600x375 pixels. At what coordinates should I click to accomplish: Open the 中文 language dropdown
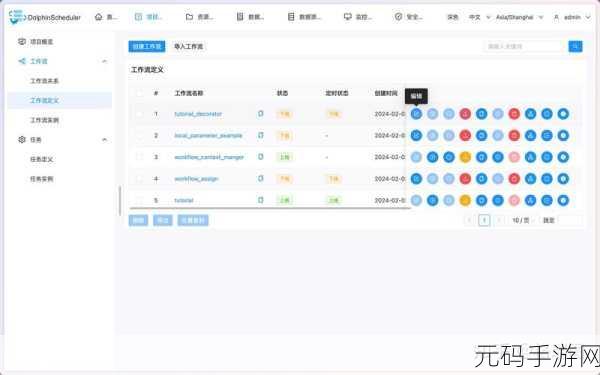point(479,17)
